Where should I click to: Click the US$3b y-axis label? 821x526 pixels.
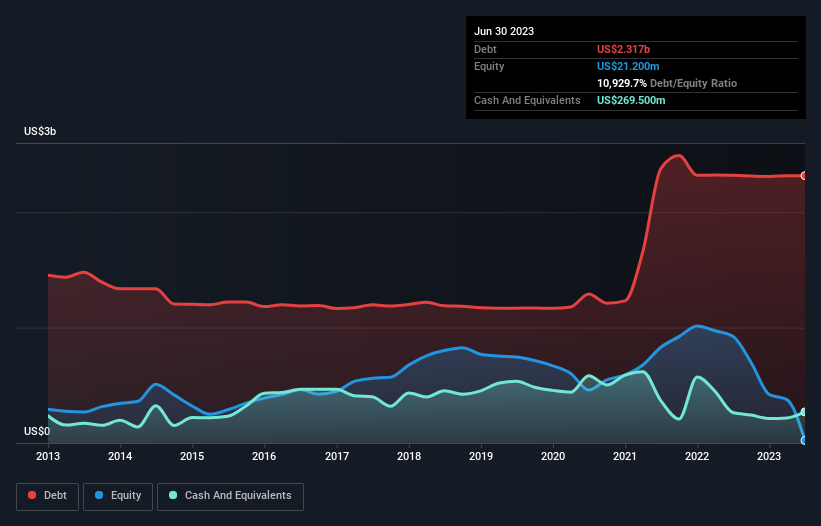[40, 131]
